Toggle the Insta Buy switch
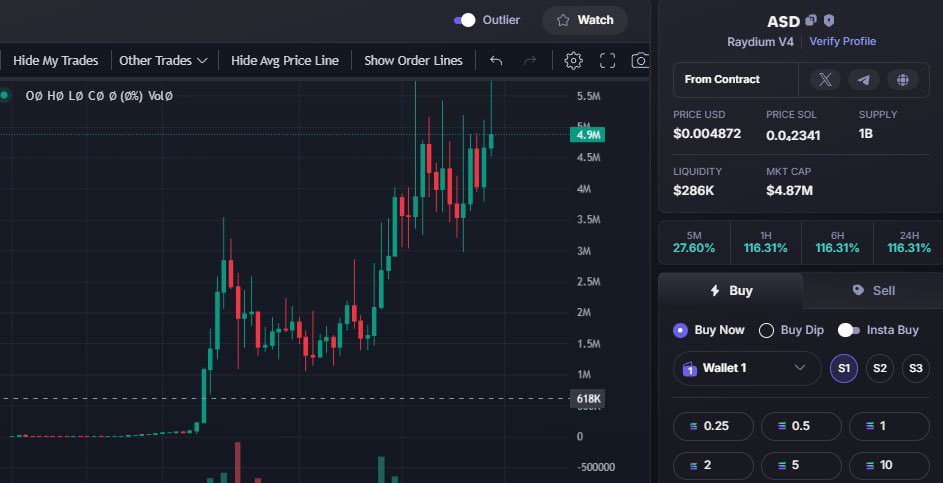Screen dimensions: 943x483 coord(849,330)
